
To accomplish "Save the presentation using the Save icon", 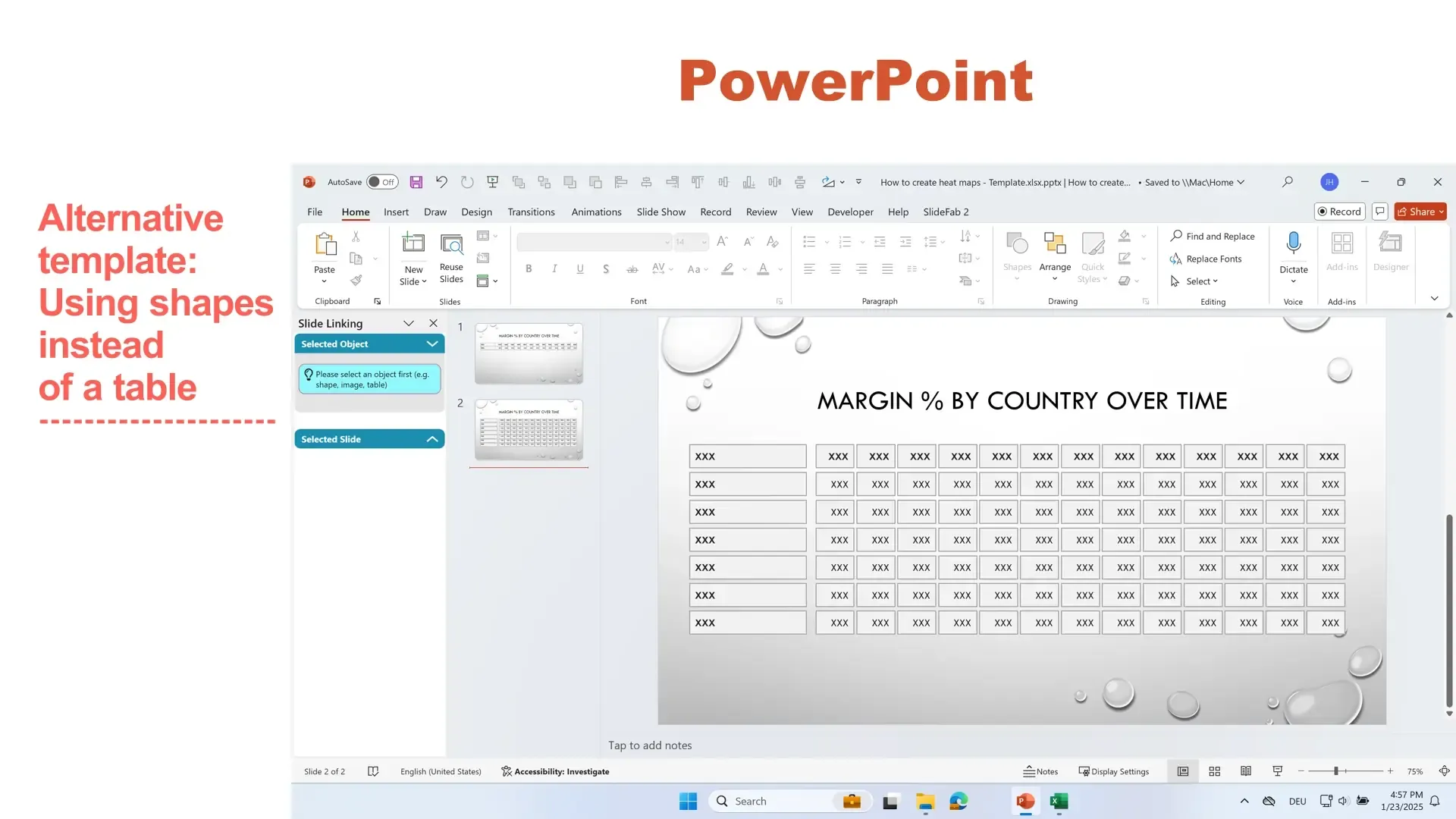I will click(x=416, y=182).
